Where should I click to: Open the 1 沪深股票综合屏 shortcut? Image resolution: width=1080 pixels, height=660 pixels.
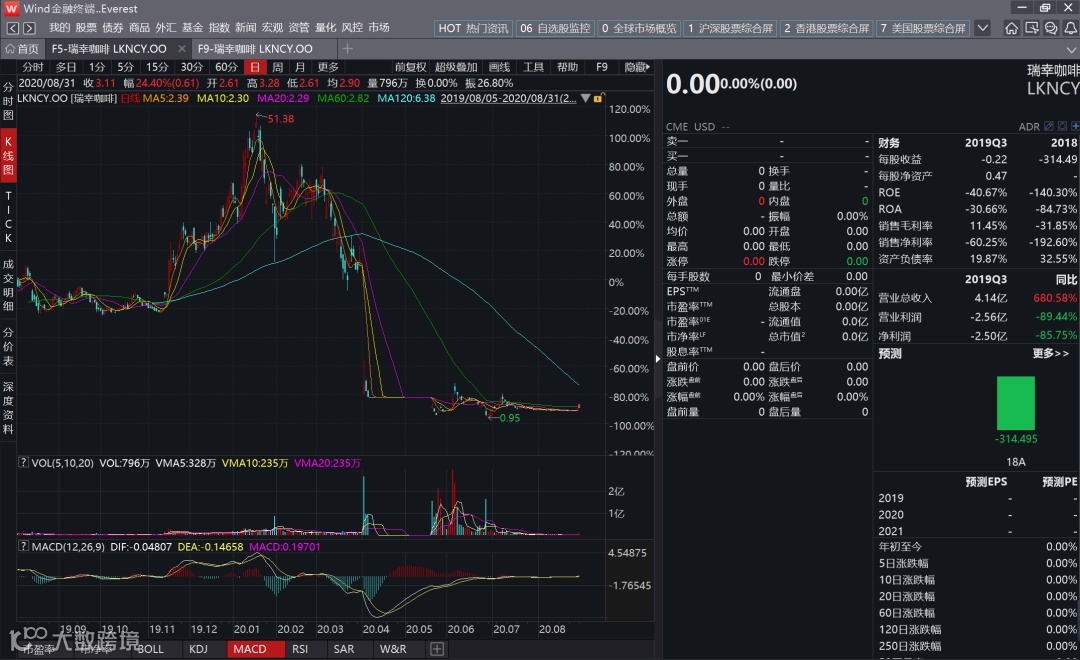[x=730, y=28]
